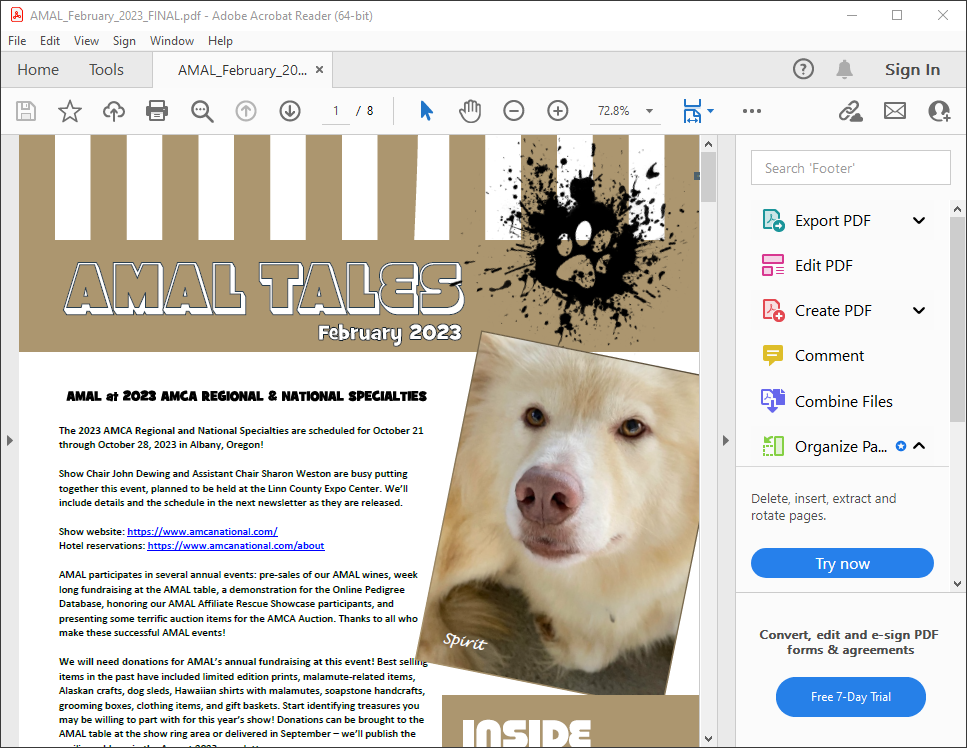Image resolution: width=967 pixels, height=748 pixels.
Task: Collapse the right tools pane arrow
Action: coord(725,440)
